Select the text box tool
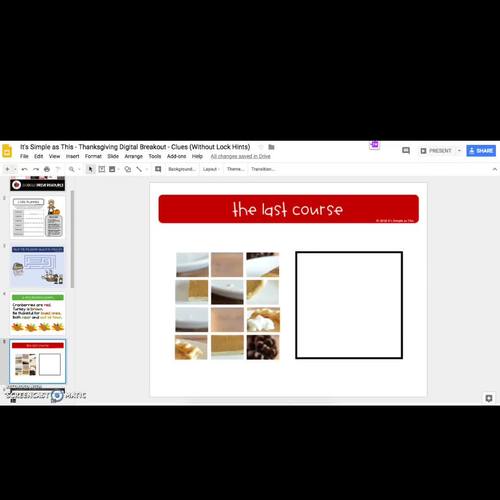 click(x=102, y=169)
